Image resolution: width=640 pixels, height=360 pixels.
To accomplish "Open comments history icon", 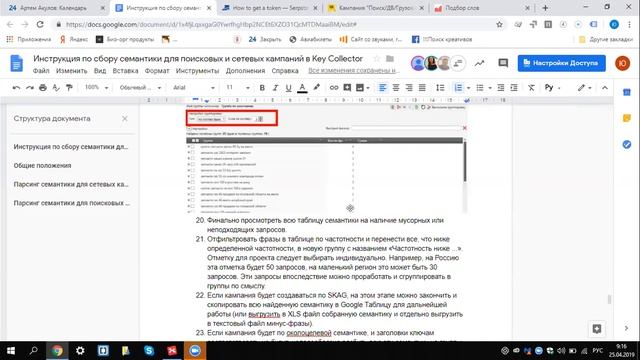I will [x=503, y=63].
